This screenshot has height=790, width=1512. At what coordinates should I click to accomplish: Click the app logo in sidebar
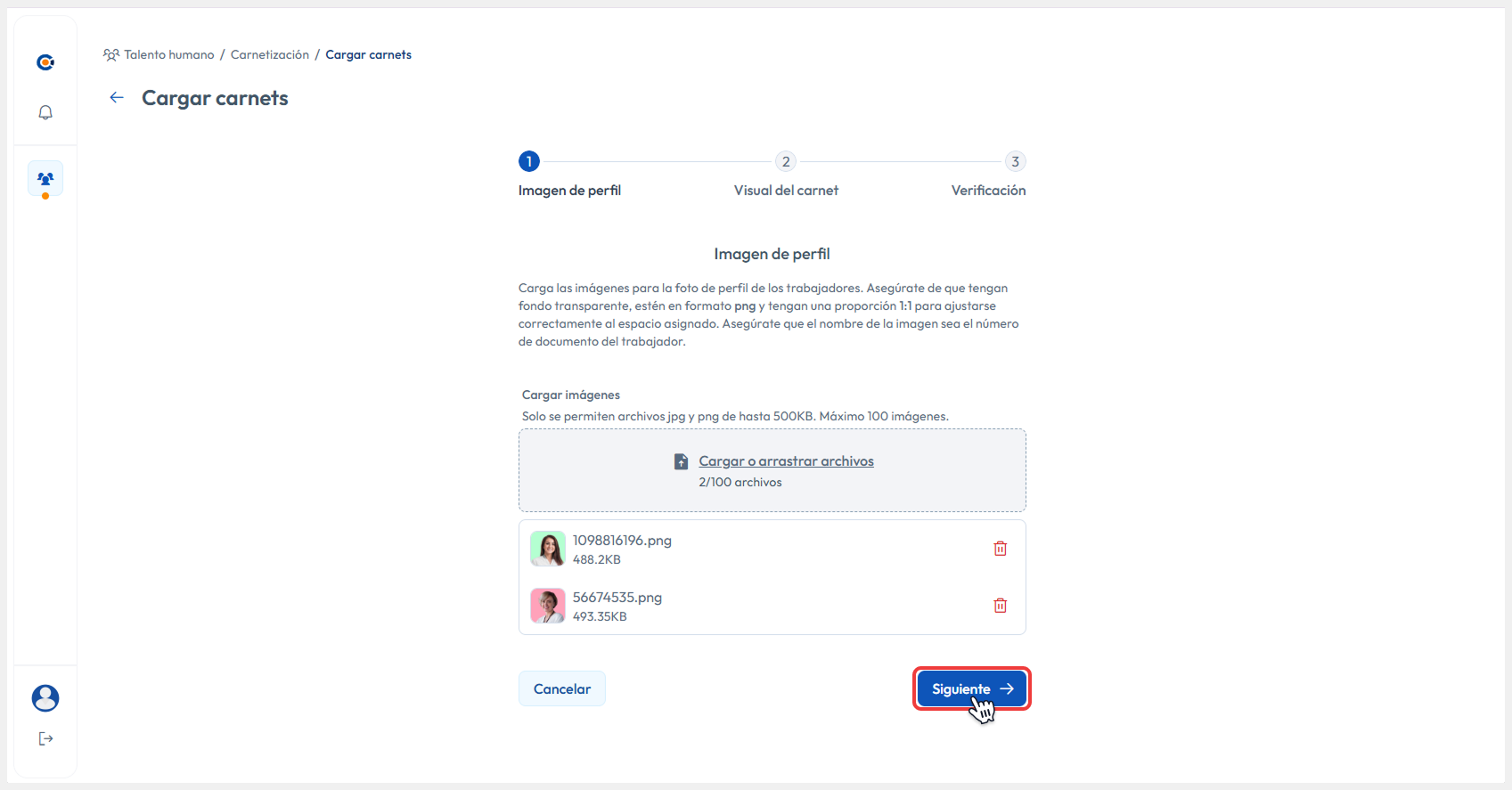pos(45,62)
